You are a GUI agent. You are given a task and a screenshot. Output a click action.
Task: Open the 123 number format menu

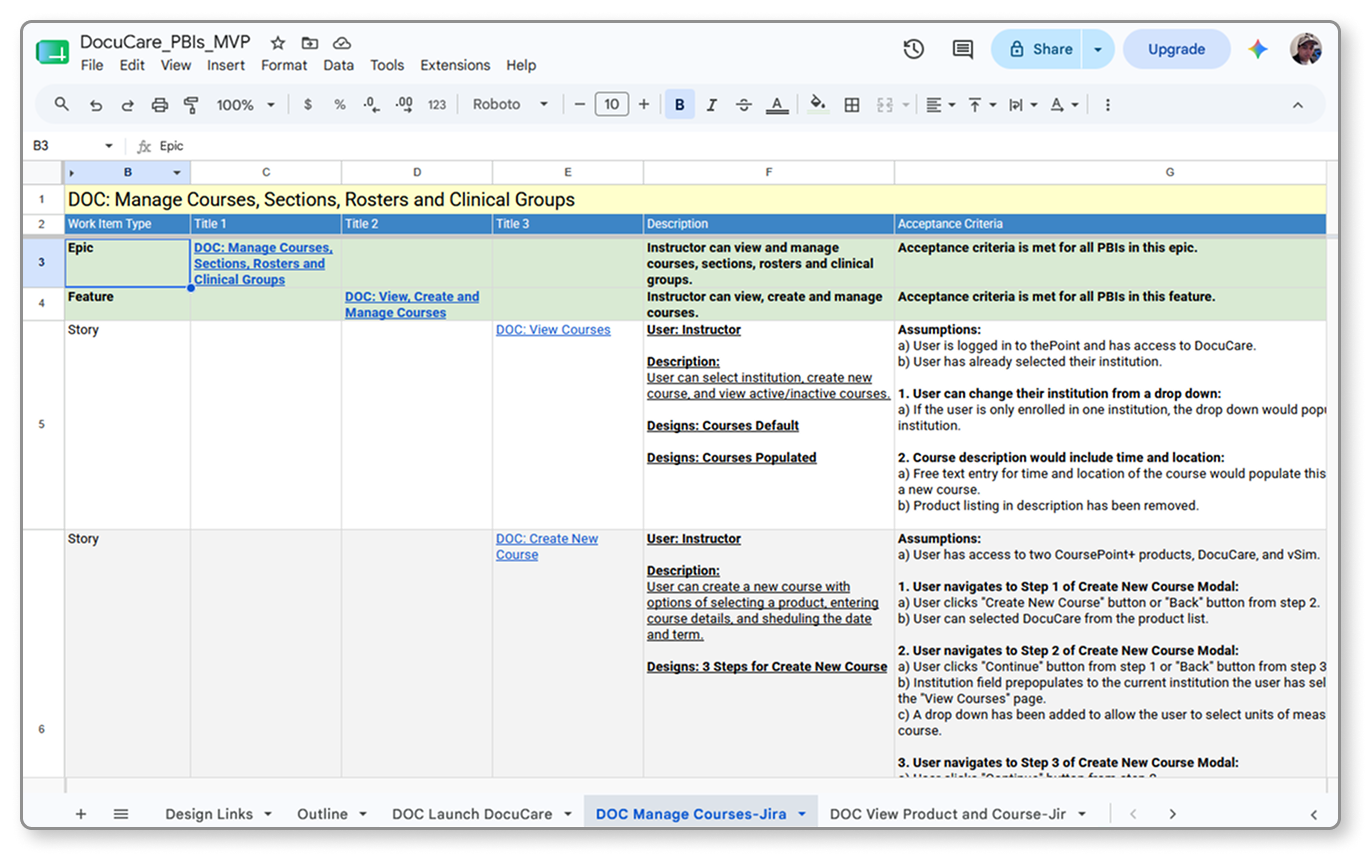(x=437, y=105)
